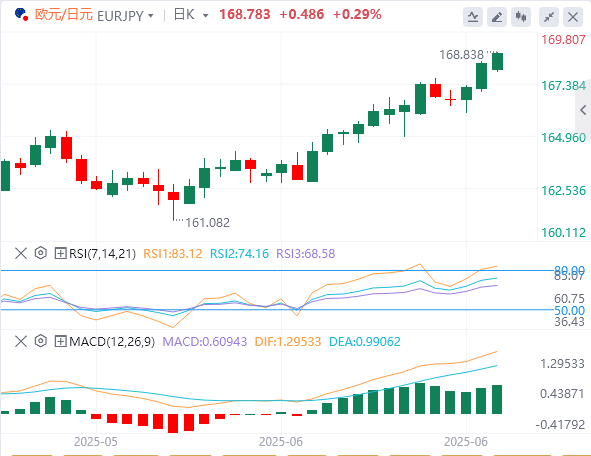Open MACD indicator settings gear
591x456 pixels.
(40, 341)
